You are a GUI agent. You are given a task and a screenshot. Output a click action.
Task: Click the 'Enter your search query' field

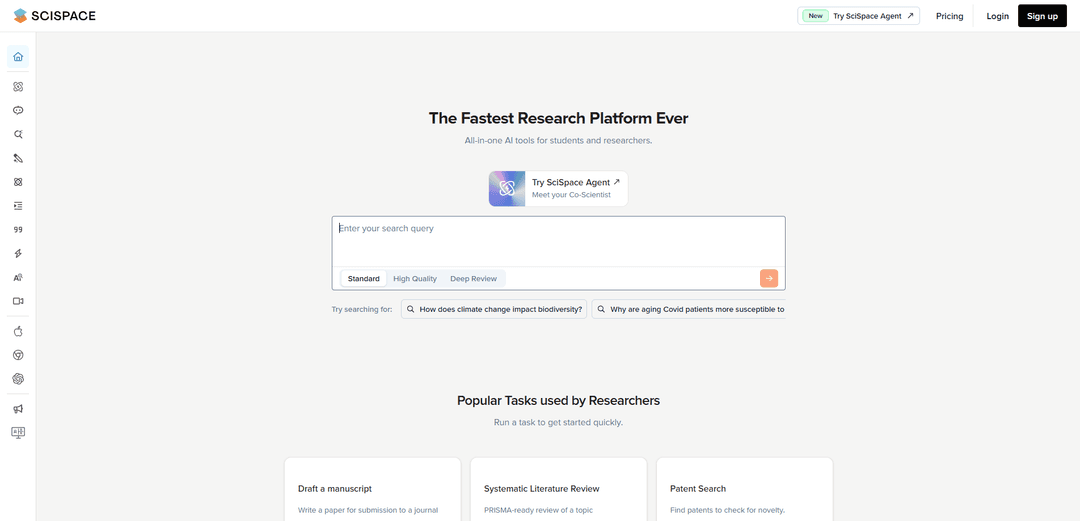pyautogui.click(x=558, y=241)
